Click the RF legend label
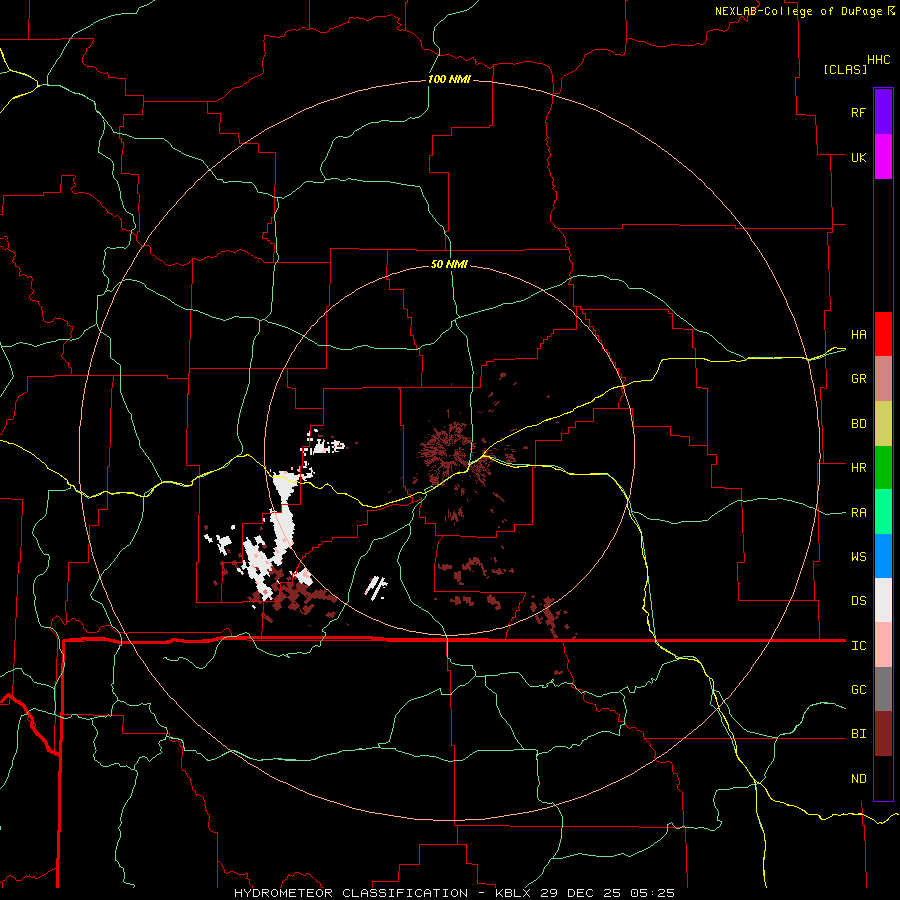This screenshot has width=900, height=900. tap(858, 113)
